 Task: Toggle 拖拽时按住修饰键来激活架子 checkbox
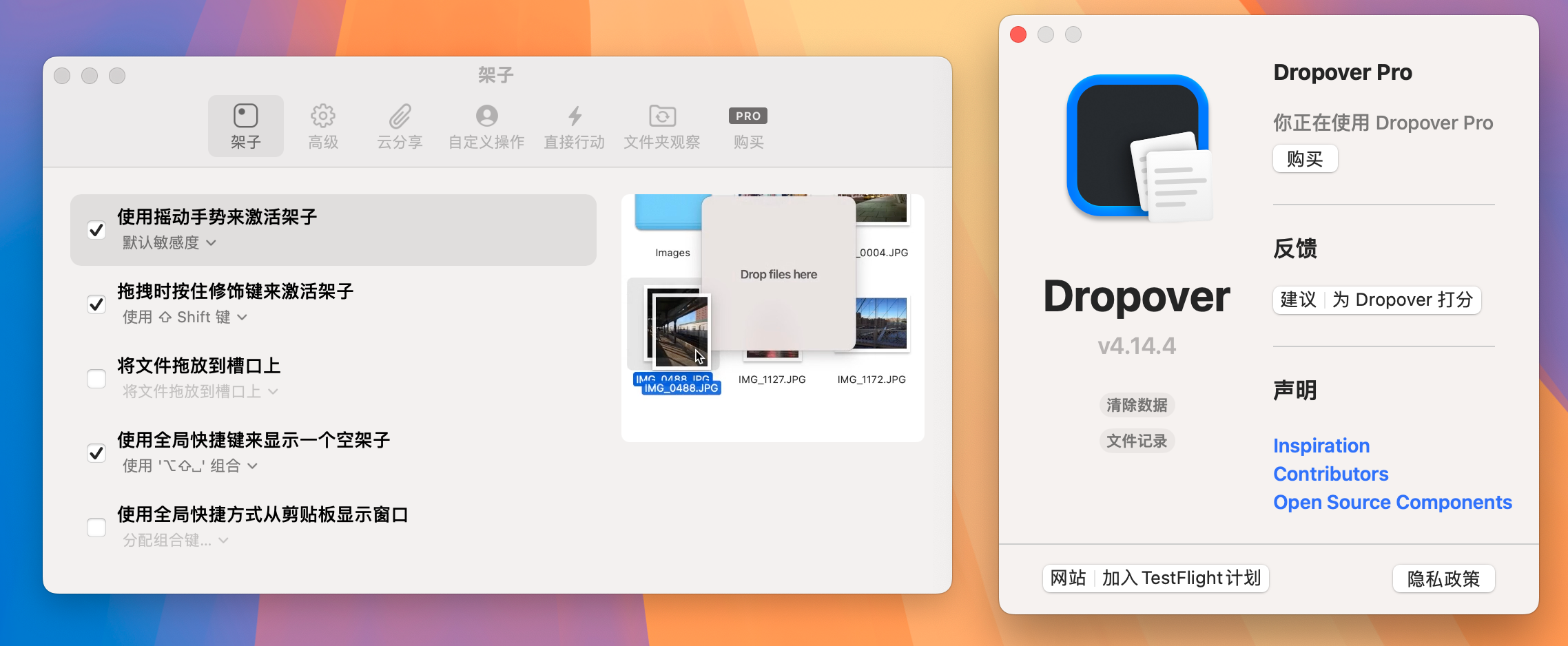[96, 304]
